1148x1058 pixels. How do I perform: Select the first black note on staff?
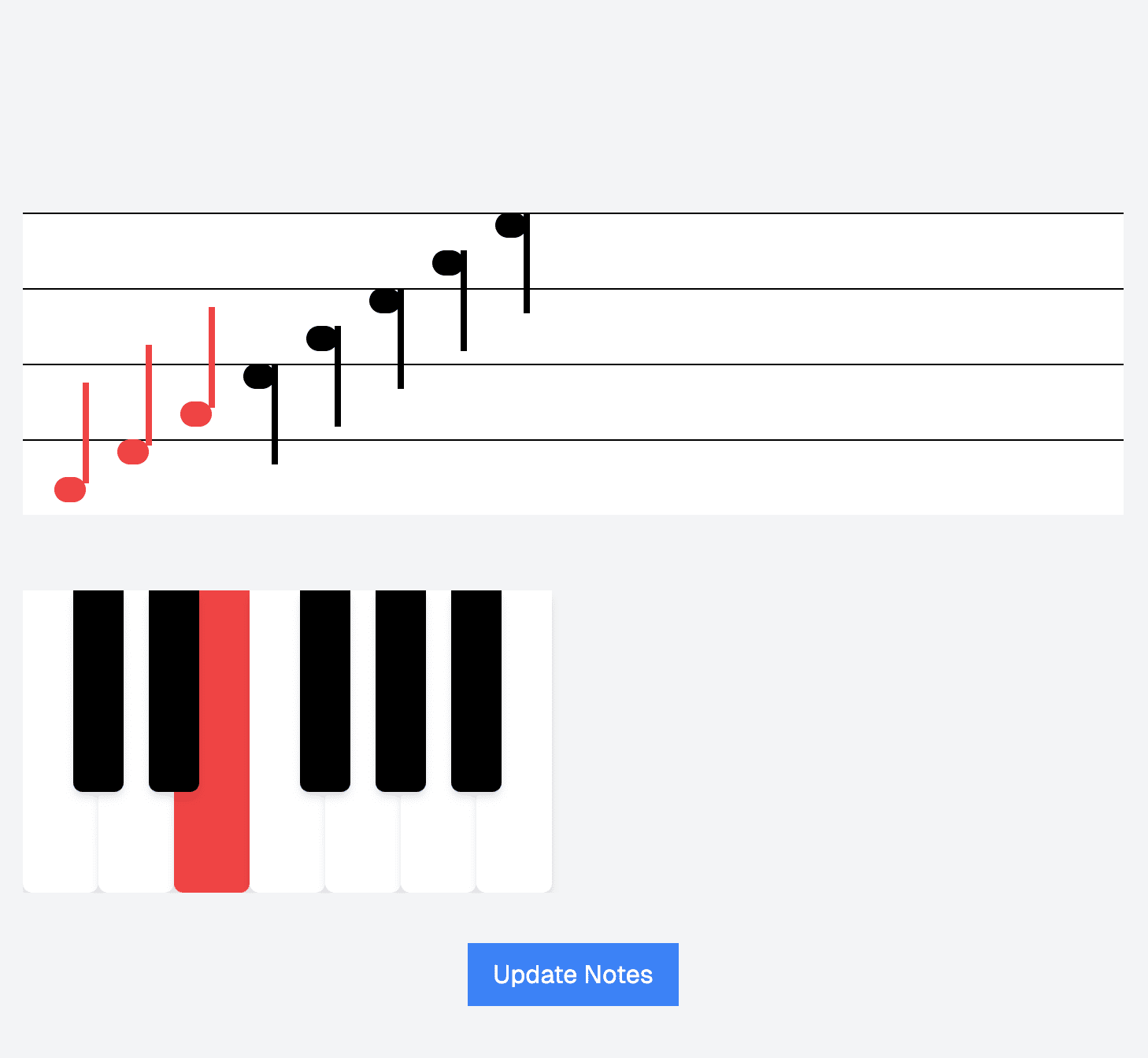coord(259,376)
